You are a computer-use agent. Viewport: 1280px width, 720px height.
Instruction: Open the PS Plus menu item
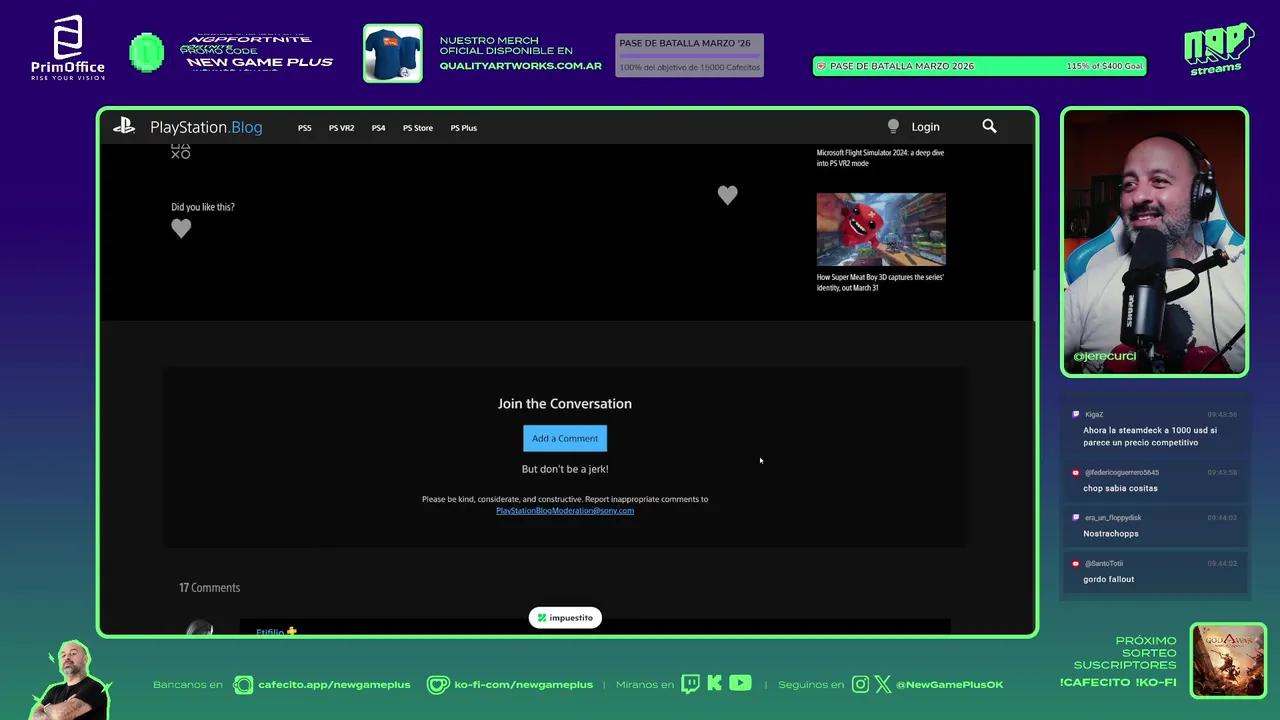(x=463, y=128)
